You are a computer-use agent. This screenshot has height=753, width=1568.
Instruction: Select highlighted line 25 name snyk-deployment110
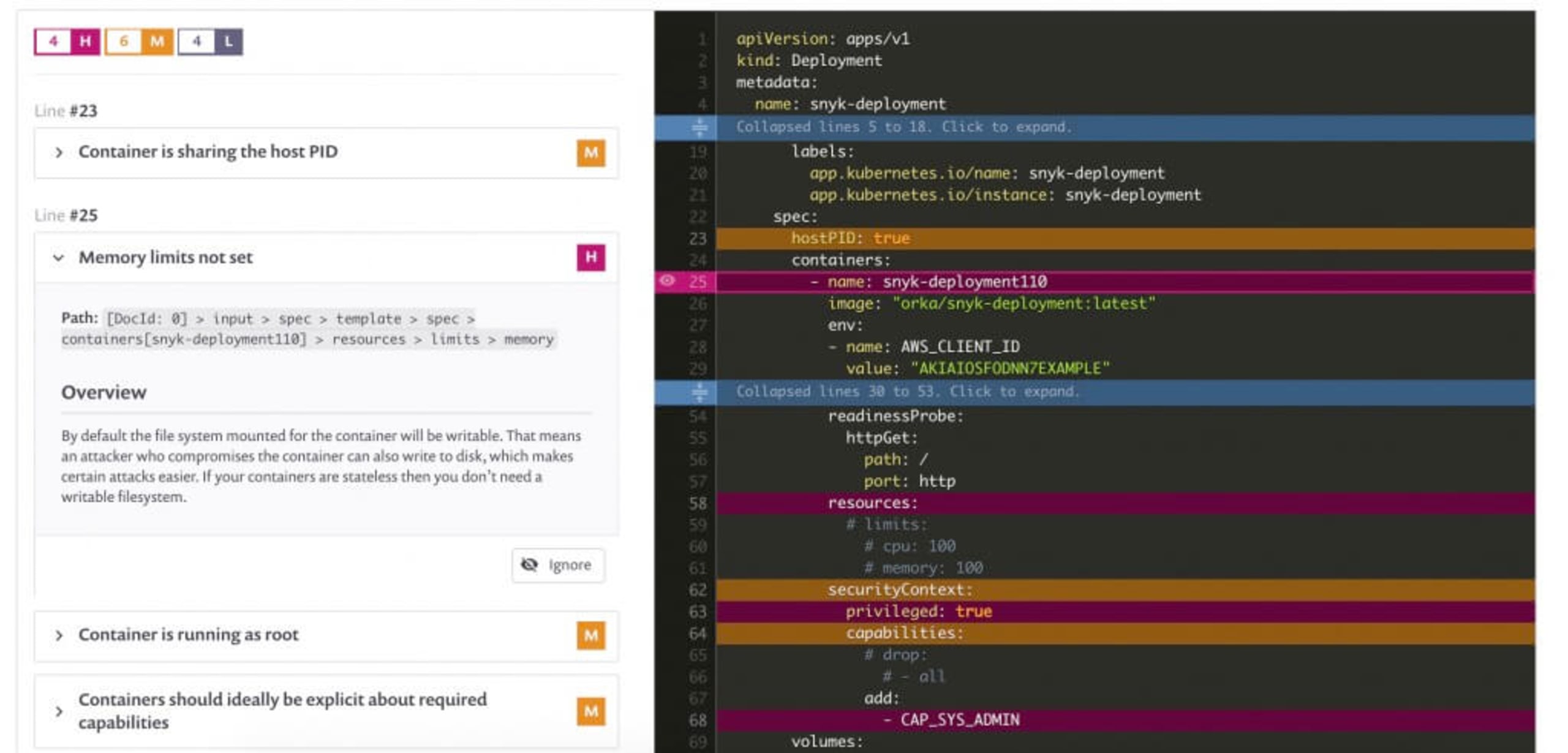pyautogui.click(x=1125, y=282)
